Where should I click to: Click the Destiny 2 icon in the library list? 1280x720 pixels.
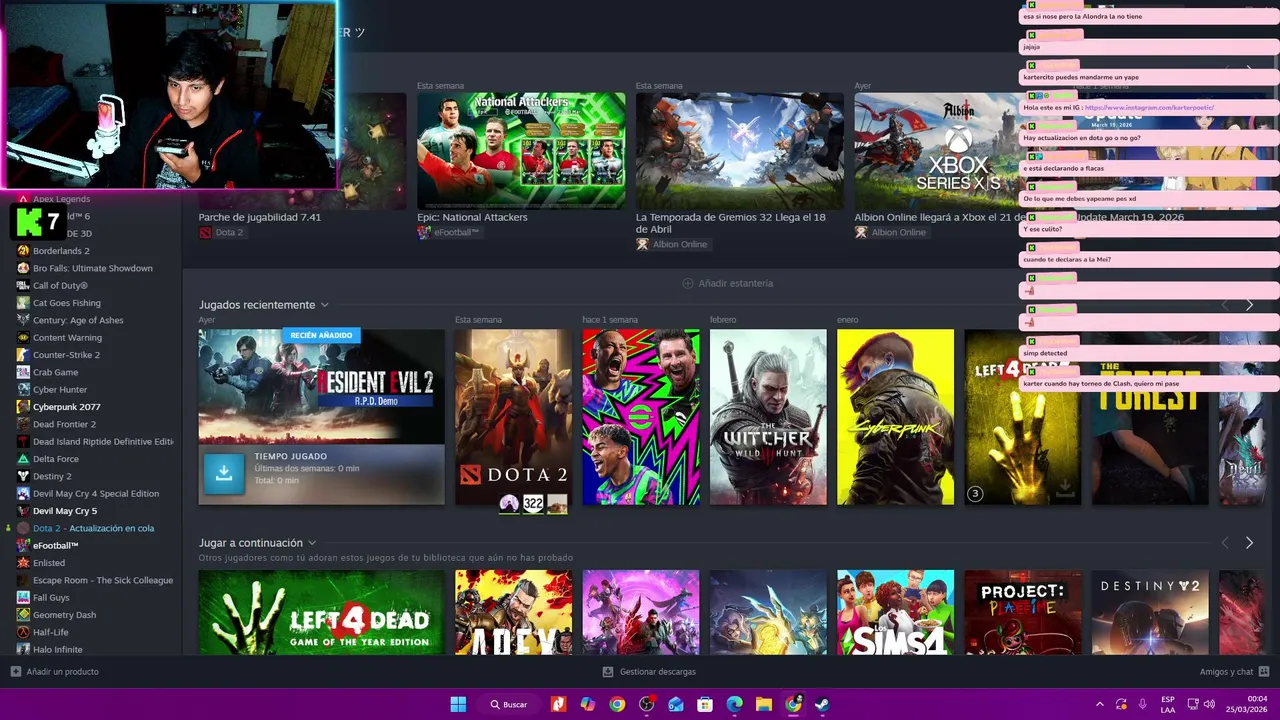23,476
